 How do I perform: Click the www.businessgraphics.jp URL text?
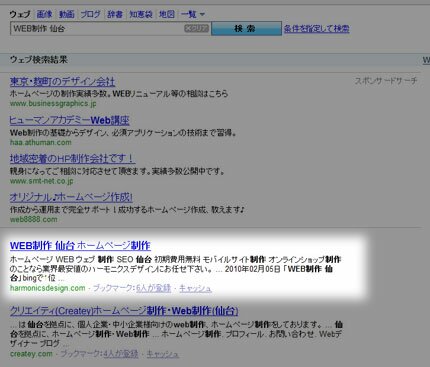[x=53, y=103]
